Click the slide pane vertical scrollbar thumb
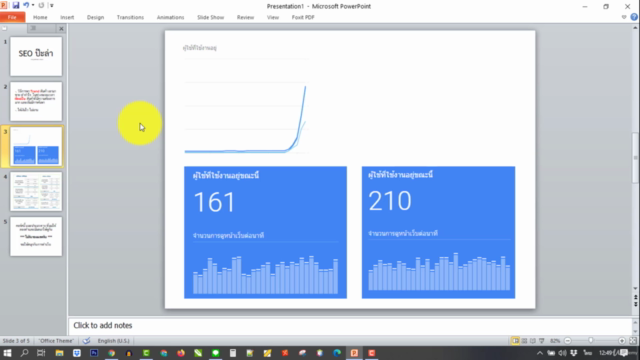640x360 pixels. pyautogui.click(x=635, y=158)
